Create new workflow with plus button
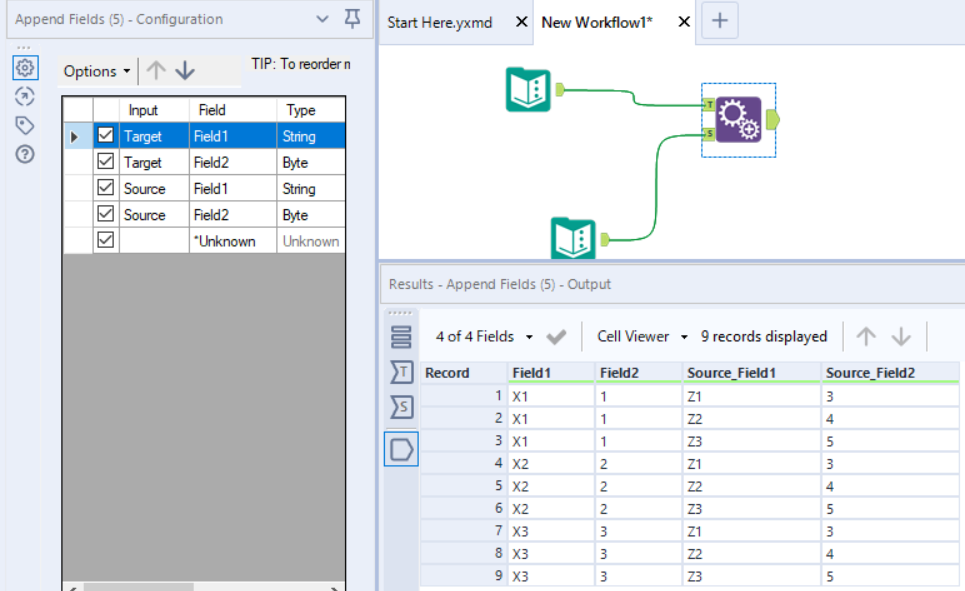The image size is (965, 591). 719,19
